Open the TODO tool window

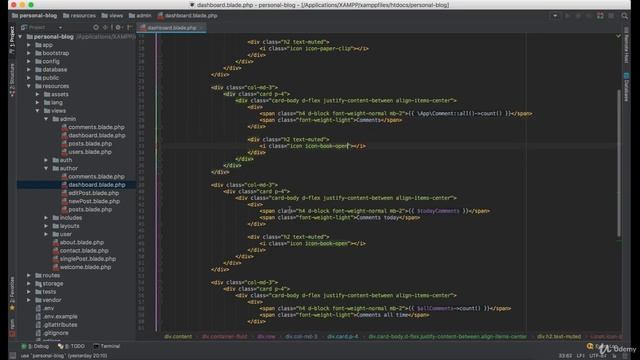click(71, 346)
